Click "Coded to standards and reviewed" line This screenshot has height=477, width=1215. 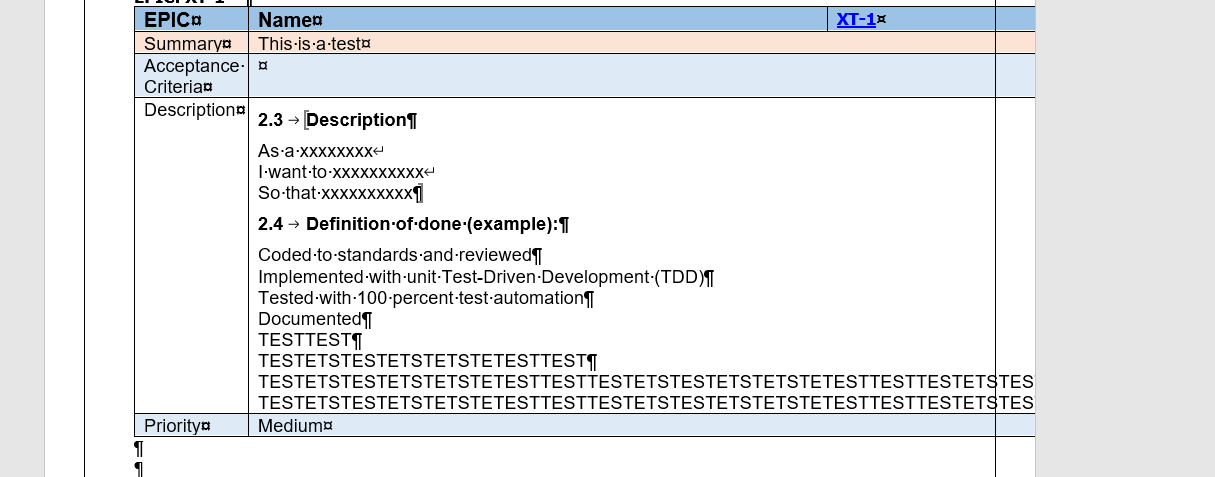(x=394, y=255)
